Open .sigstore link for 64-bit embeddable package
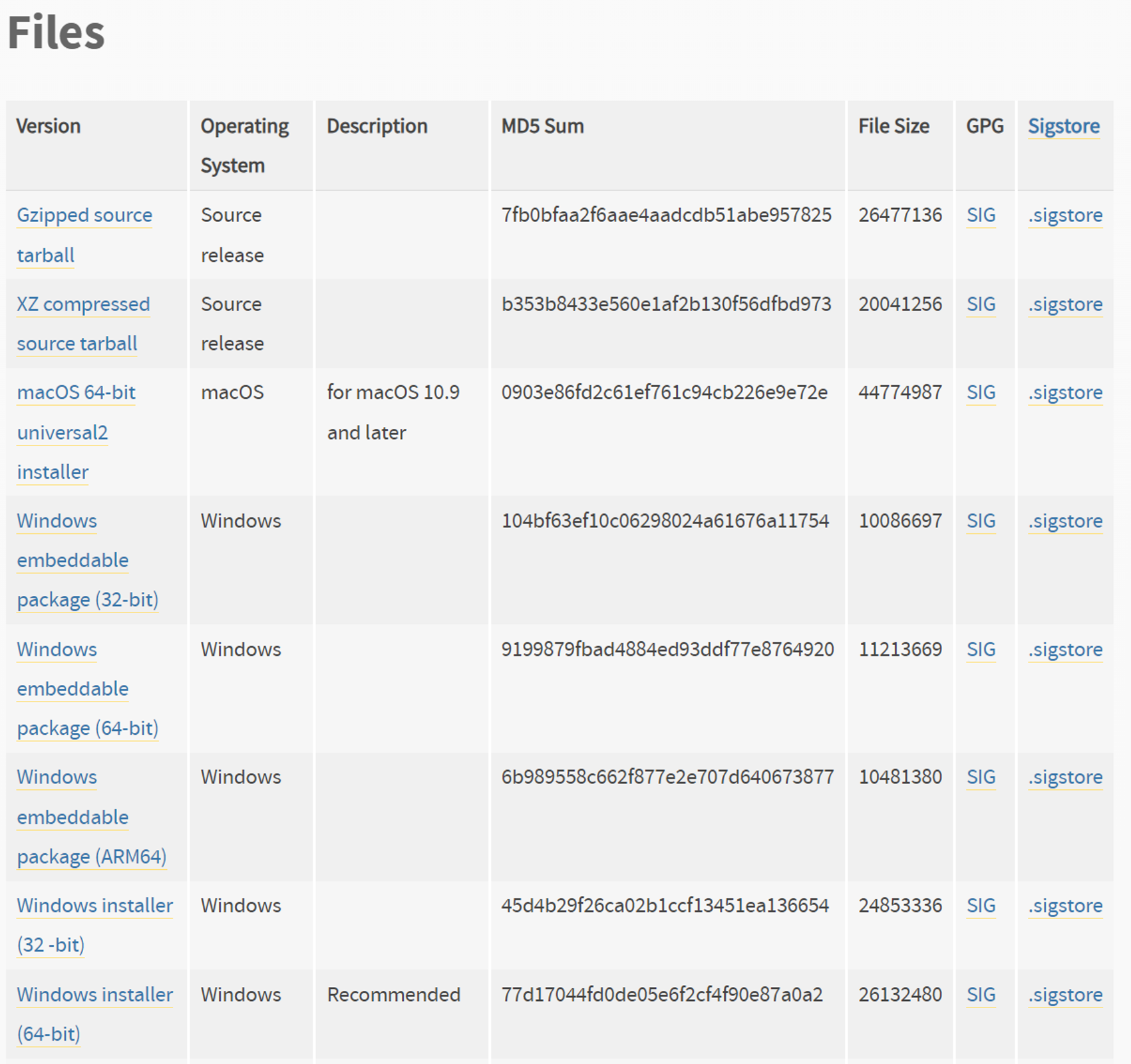The width and height of the screenshot is (1131, 1064). pyautogui.click(x=1065, y=650)
